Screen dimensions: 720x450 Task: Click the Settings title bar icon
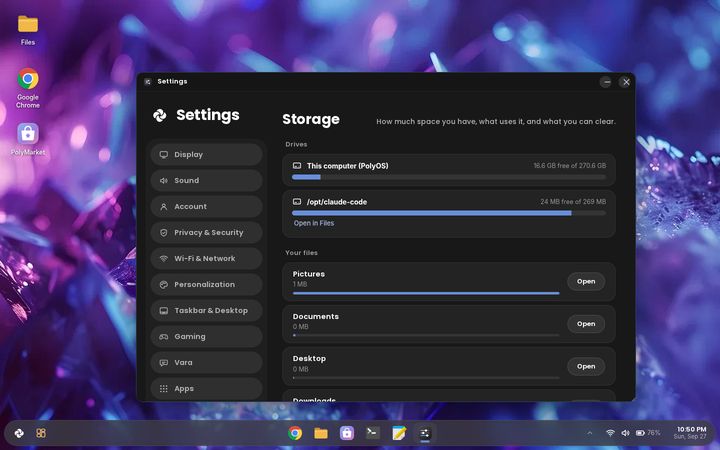pos(147,82)
